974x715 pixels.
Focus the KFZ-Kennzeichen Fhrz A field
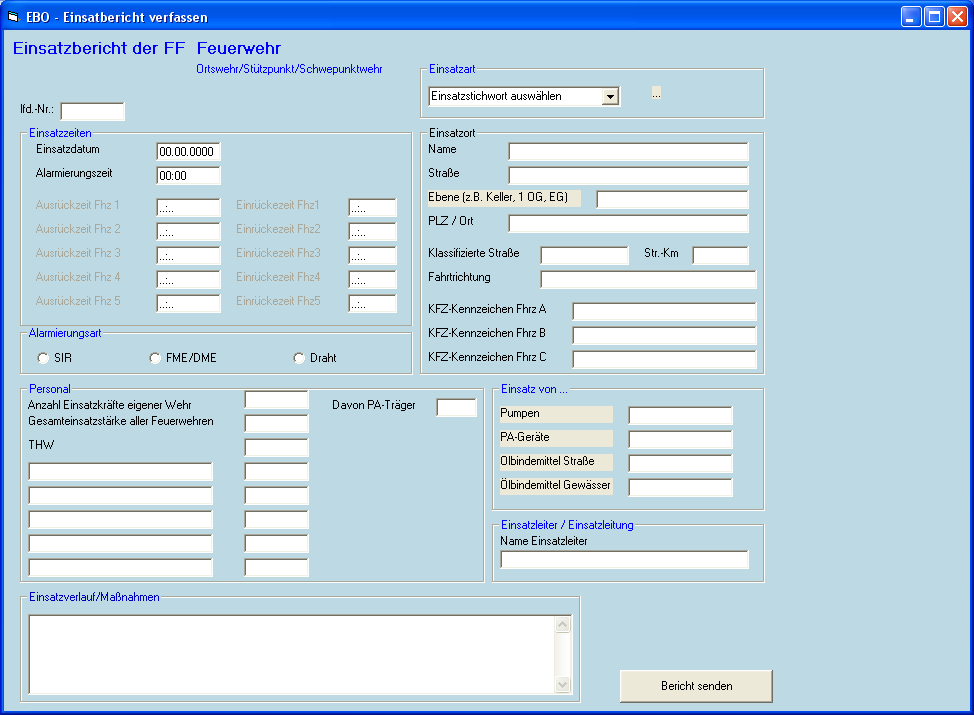coord(663,311)
